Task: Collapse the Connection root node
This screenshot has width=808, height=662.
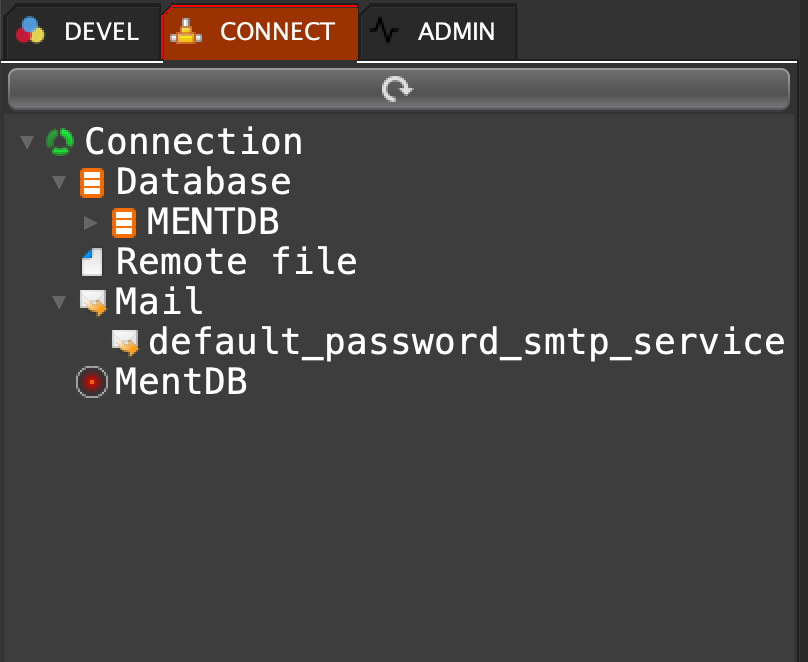Action: pyautogui.click(x=27, y=143)
